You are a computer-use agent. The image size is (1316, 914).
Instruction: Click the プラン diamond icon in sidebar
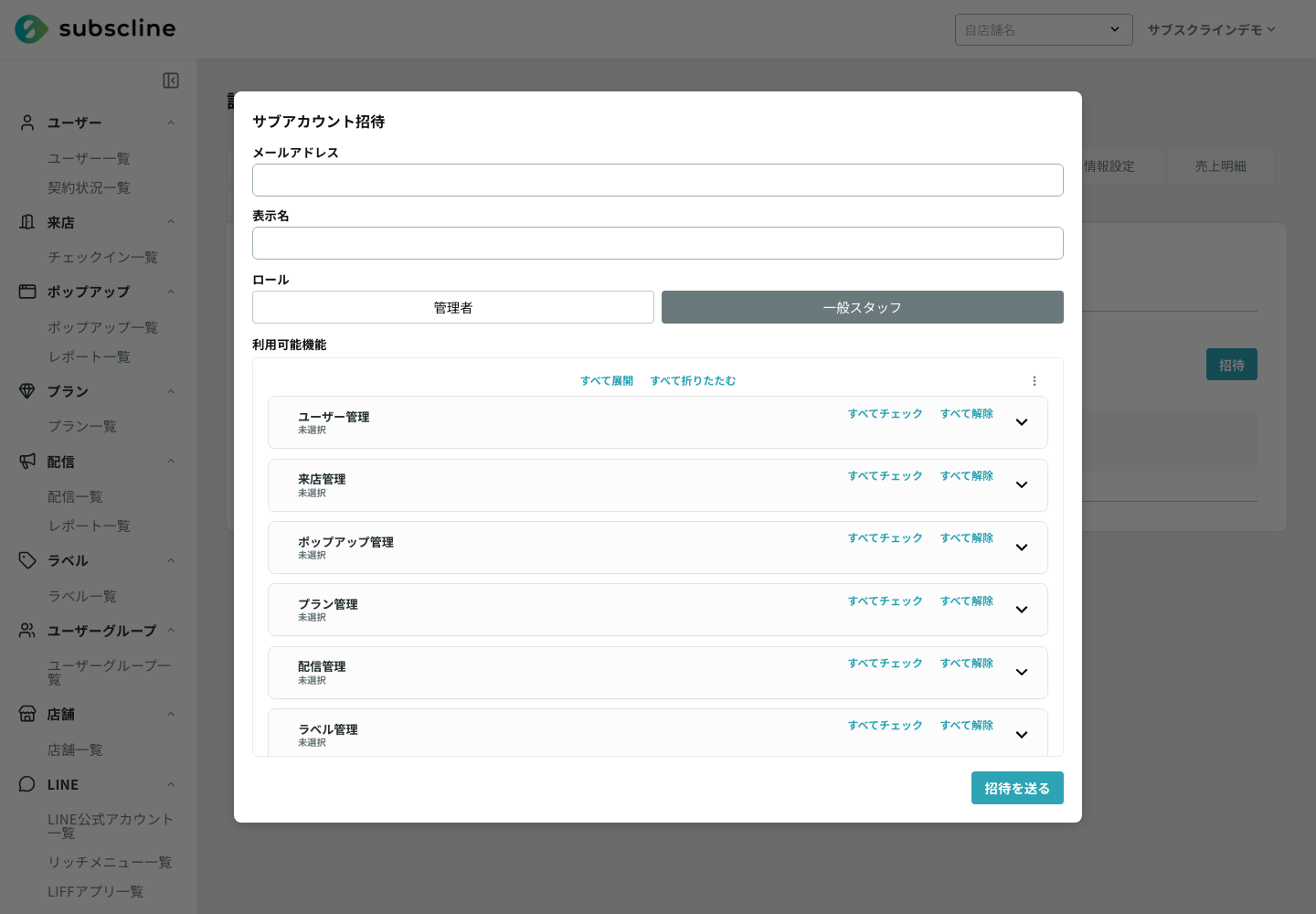click(x=27, y=391)
